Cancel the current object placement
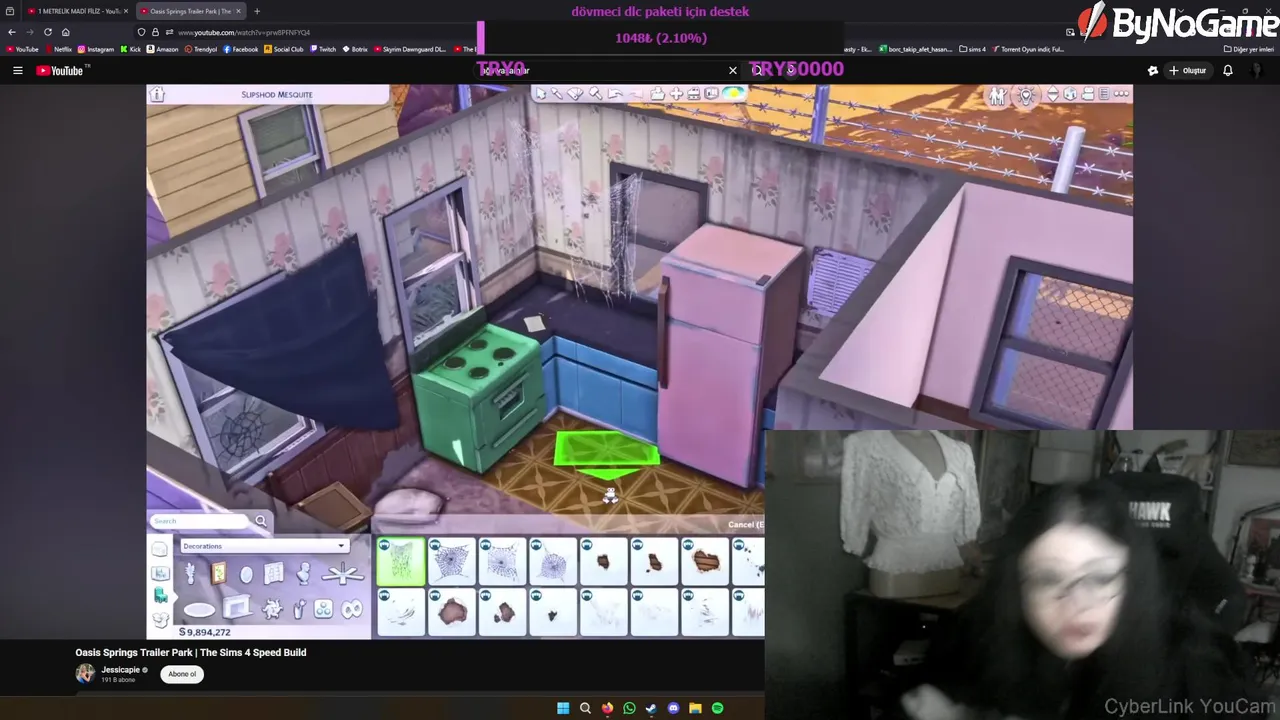 (x=745, y=524)
